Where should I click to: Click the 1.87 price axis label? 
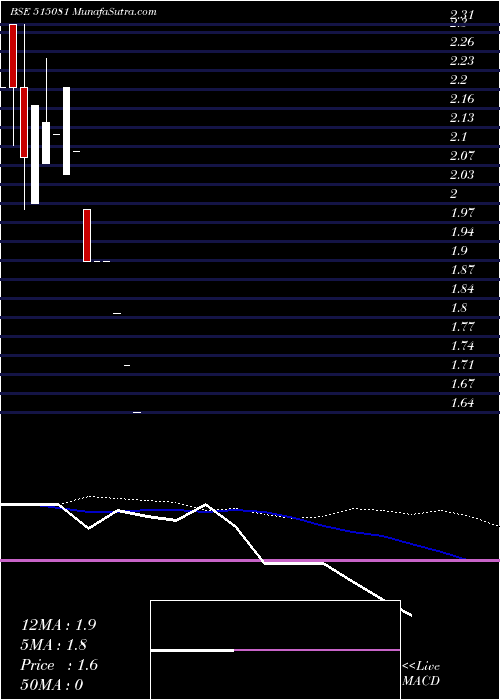click(462, 270)
